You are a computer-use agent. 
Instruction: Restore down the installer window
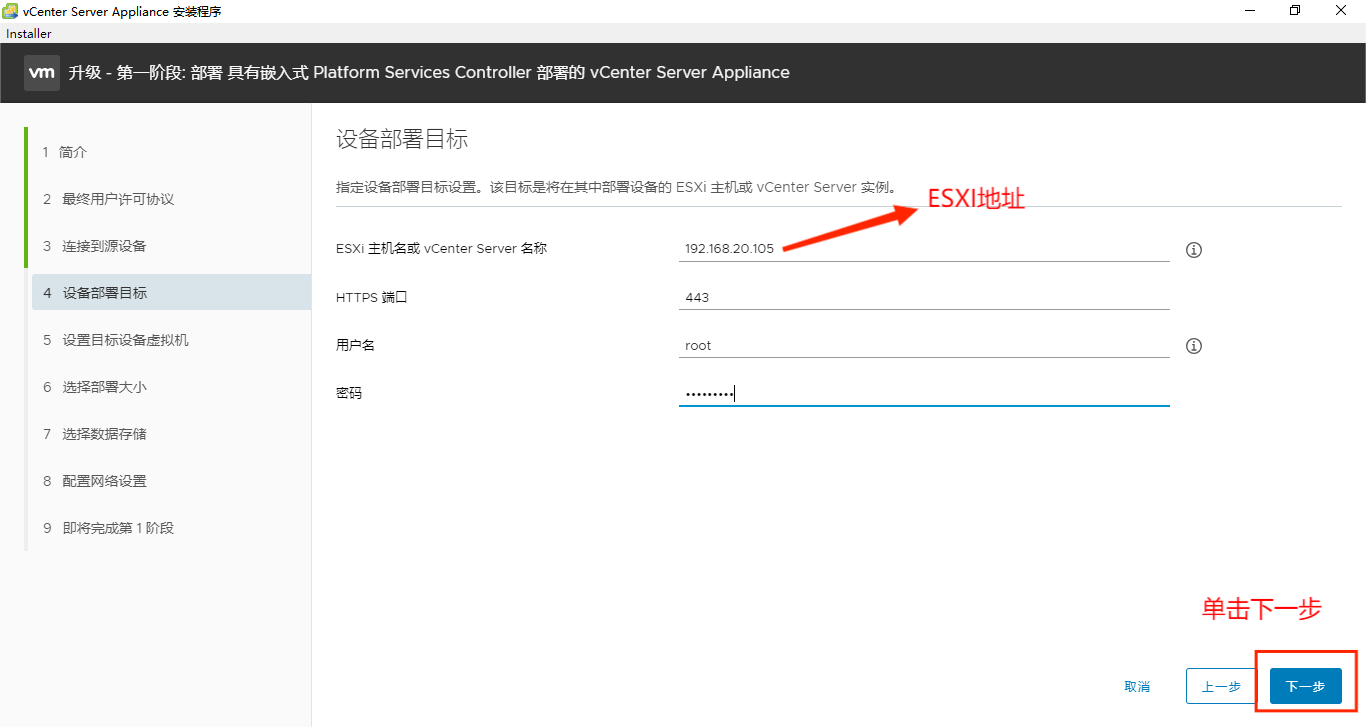1295,11
